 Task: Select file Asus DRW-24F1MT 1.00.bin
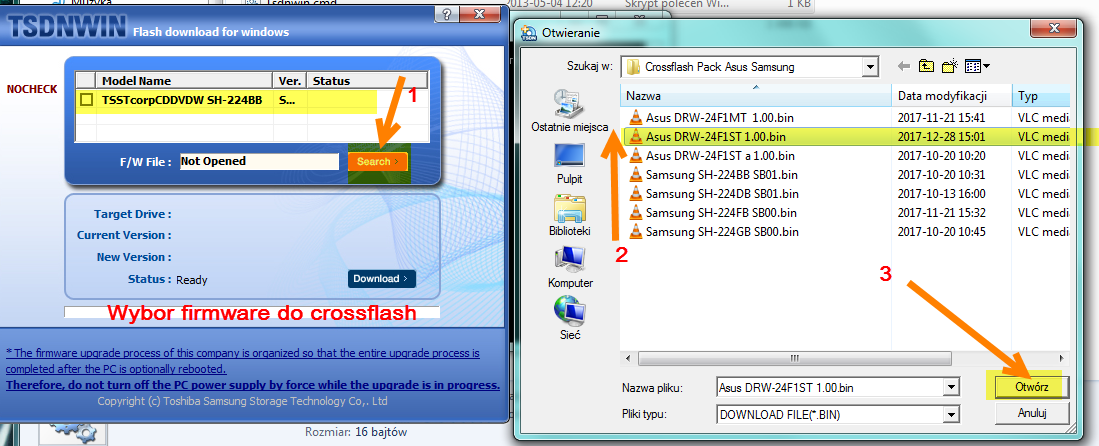[719, 117]
